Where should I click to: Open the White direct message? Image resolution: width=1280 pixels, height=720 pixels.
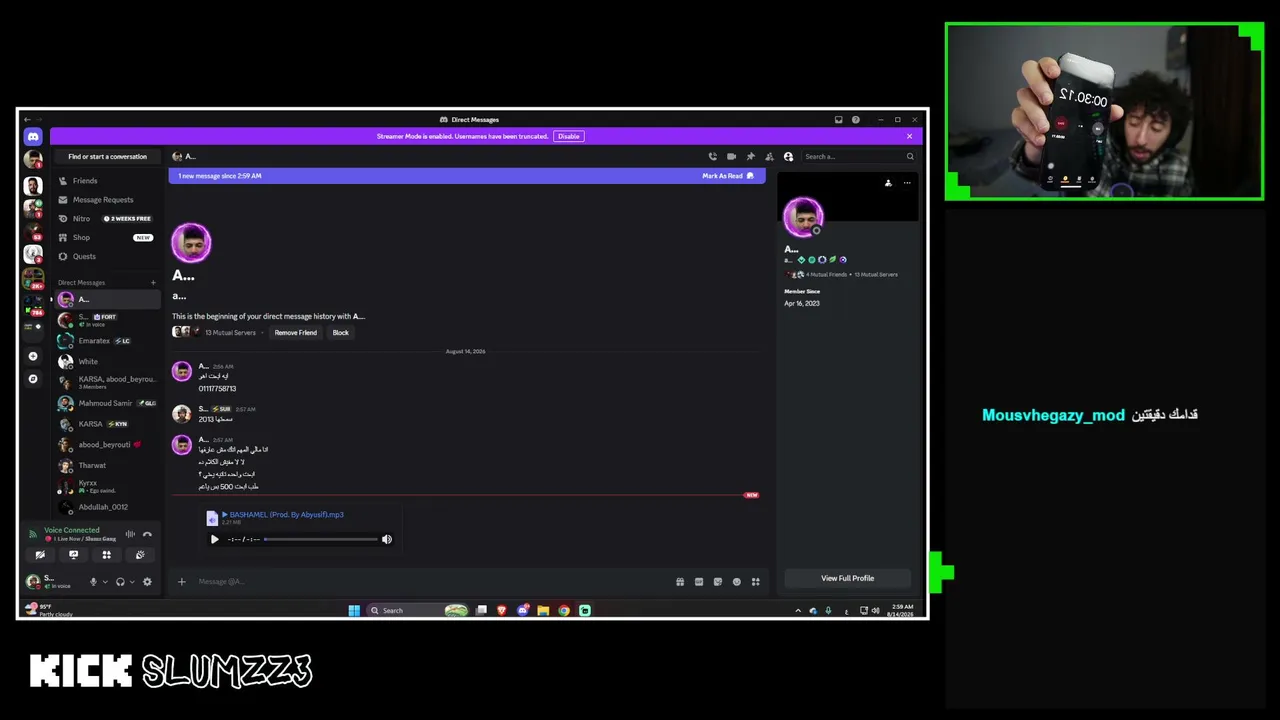(x=107, y=362)
